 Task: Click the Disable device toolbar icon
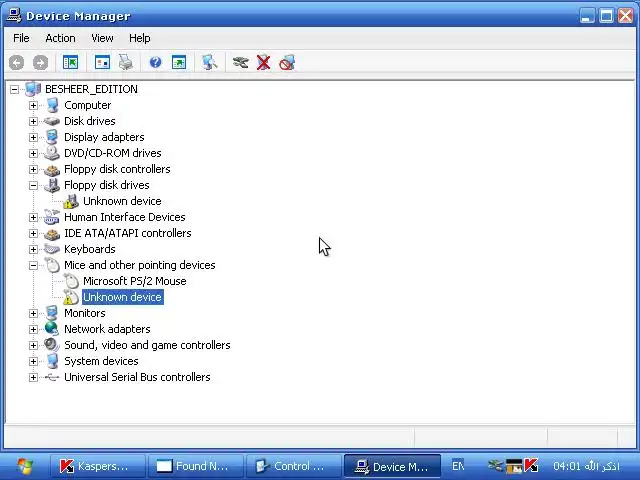[x=287, y=62]
